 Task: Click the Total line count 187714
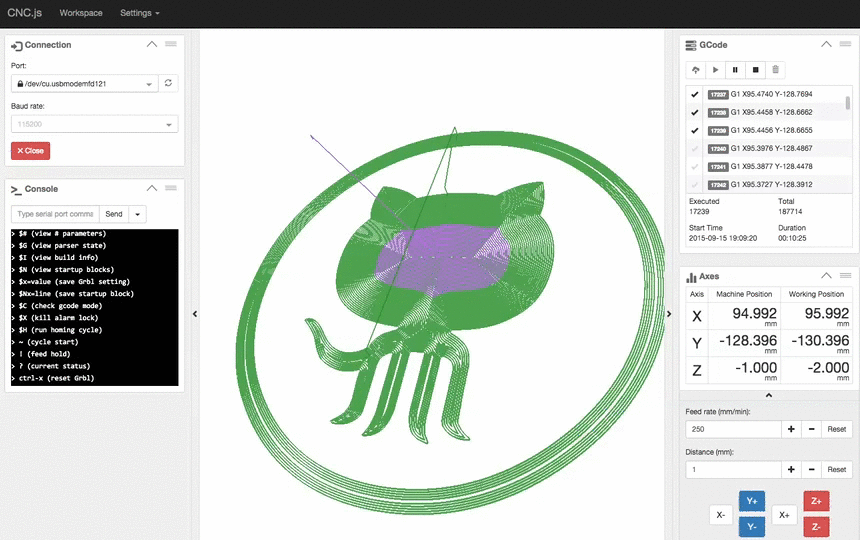(x=790, y=212)
